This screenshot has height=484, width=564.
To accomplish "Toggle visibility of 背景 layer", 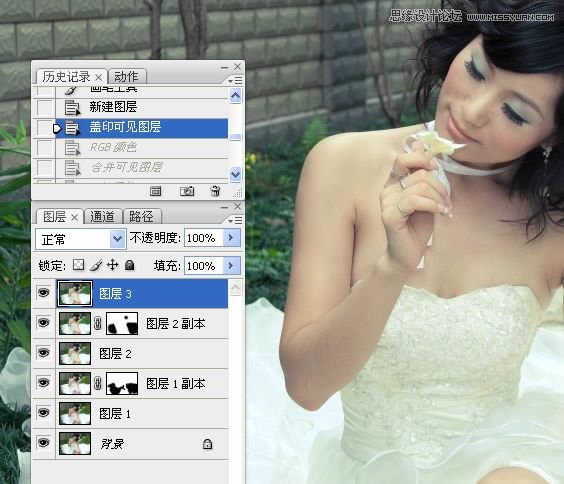I will (x=44, y=443).
